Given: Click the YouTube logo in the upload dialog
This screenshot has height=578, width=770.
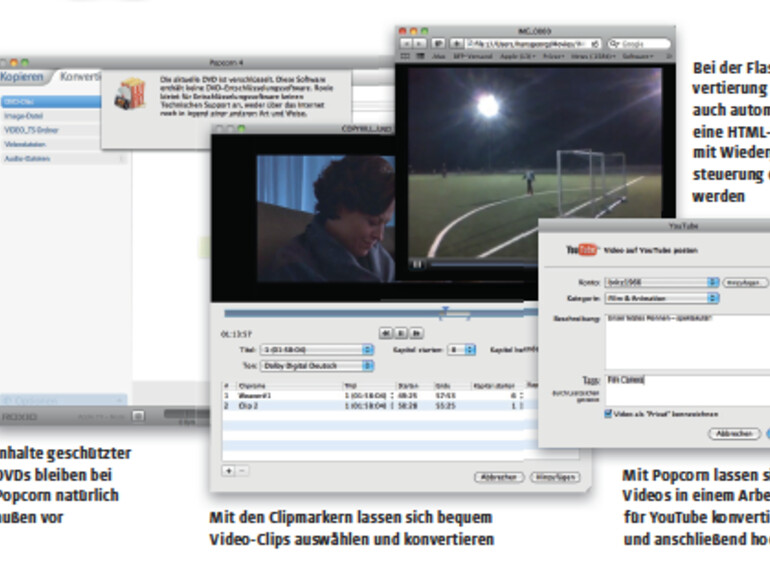Looking at the screenshot, I should tap(582, 250).
